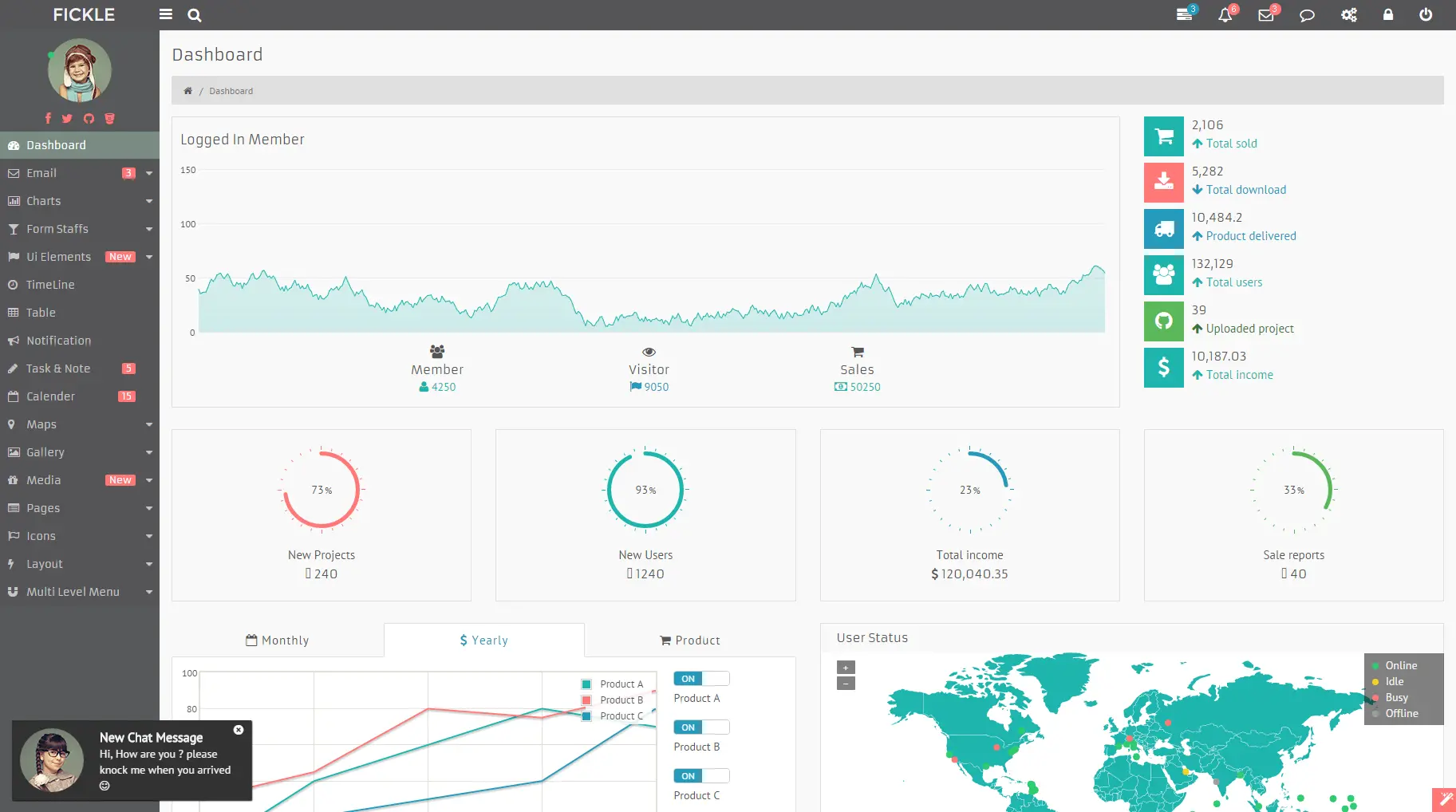Expand the Form Staffs sidebar menu

pos(80,229)
